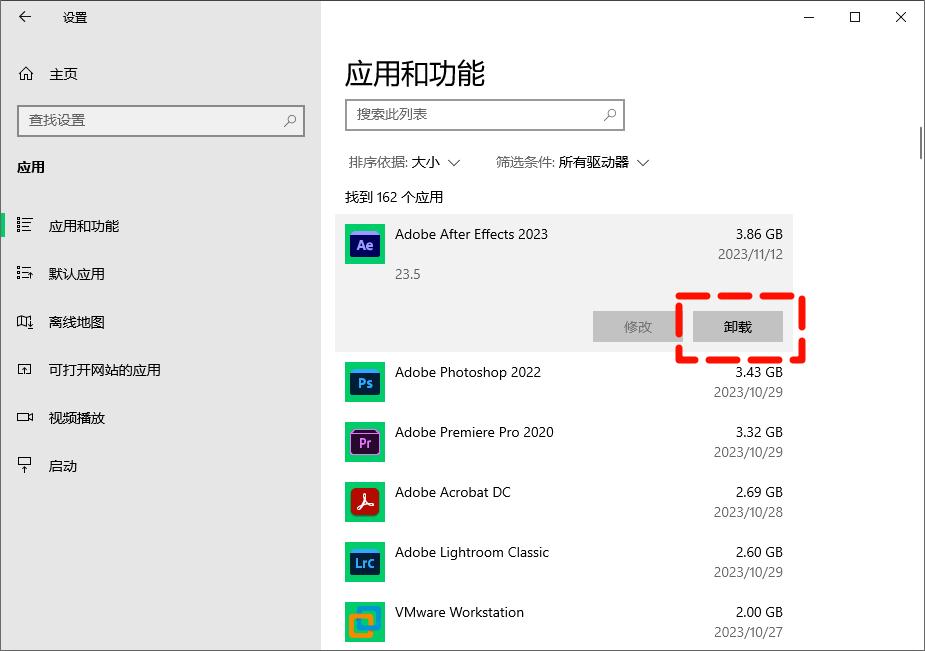Click the 修改 button
925x651 pixels.
coord(637,327)
